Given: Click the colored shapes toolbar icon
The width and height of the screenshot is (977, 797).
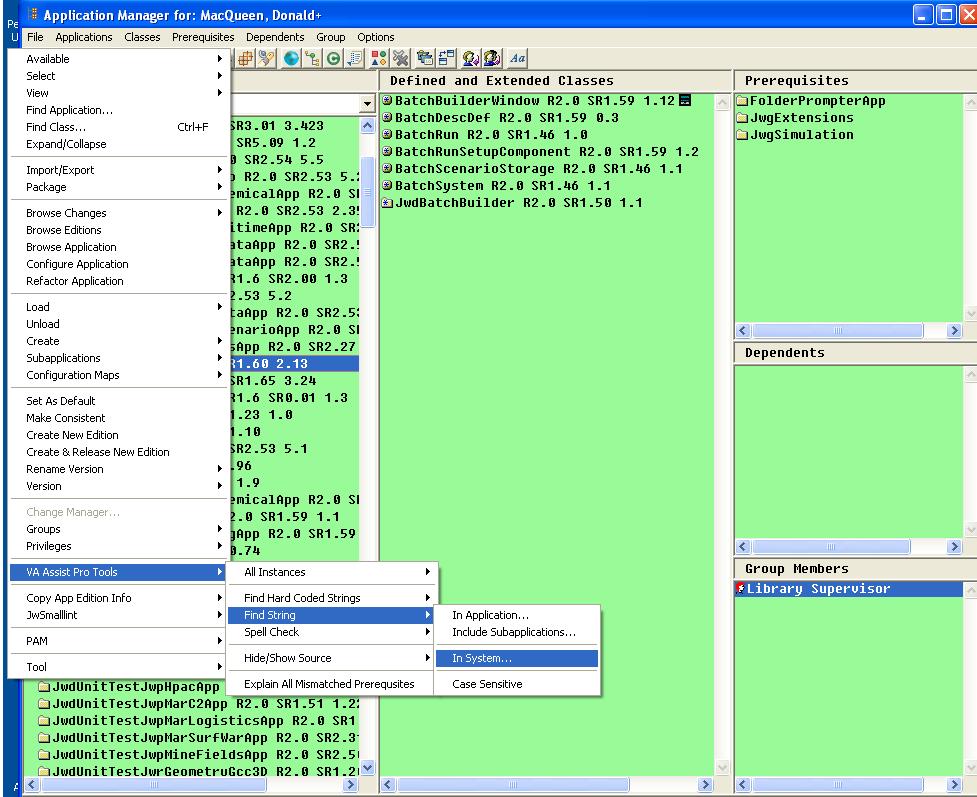Looking at the screenshot, I should click(379, 58).
